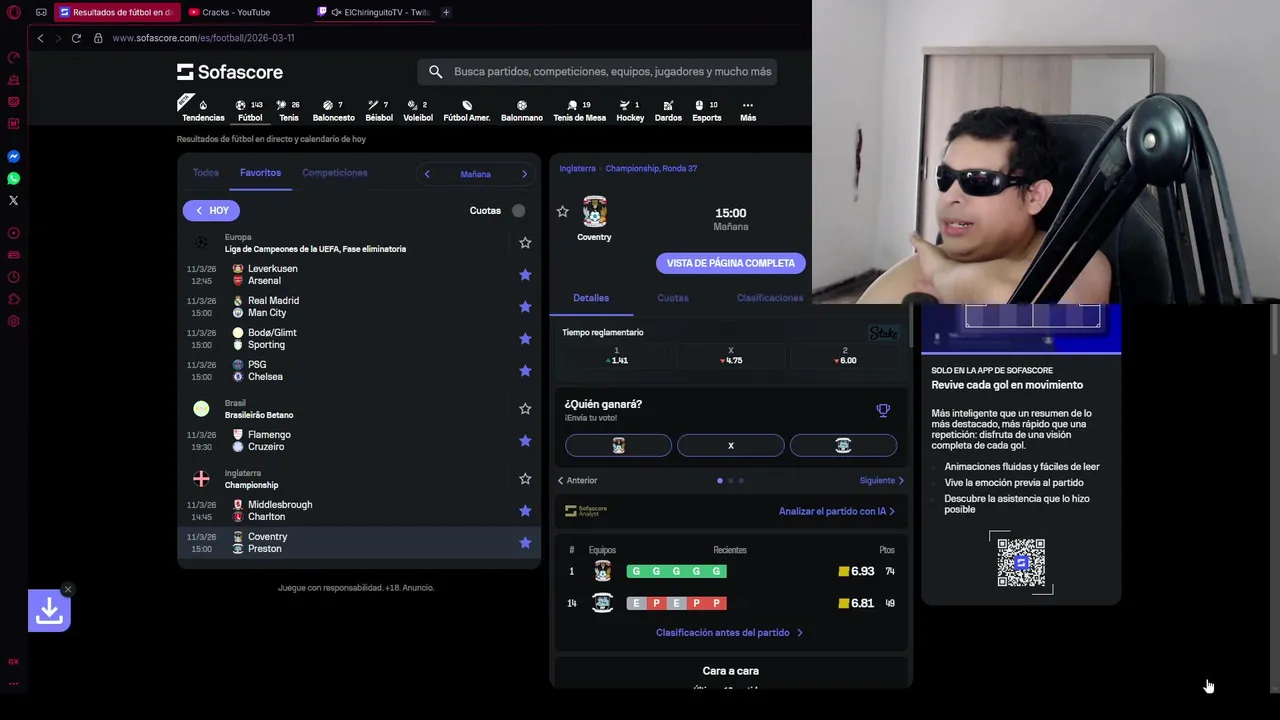1280x720 pixels.
Task: Go to Anterior poll slide
Action: [x=577, y=481]
